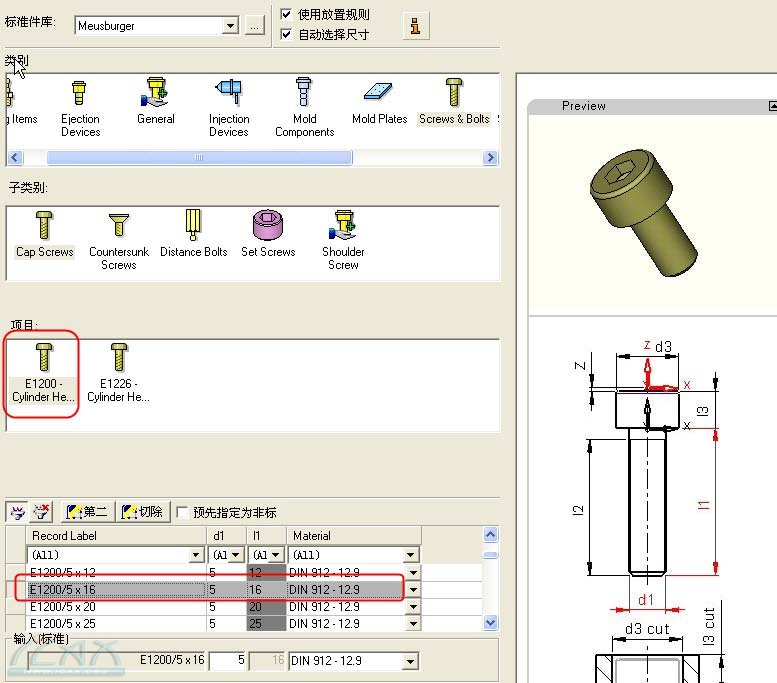Uncheck the 自动选择尺寸 checkbox

click(287, 34)
